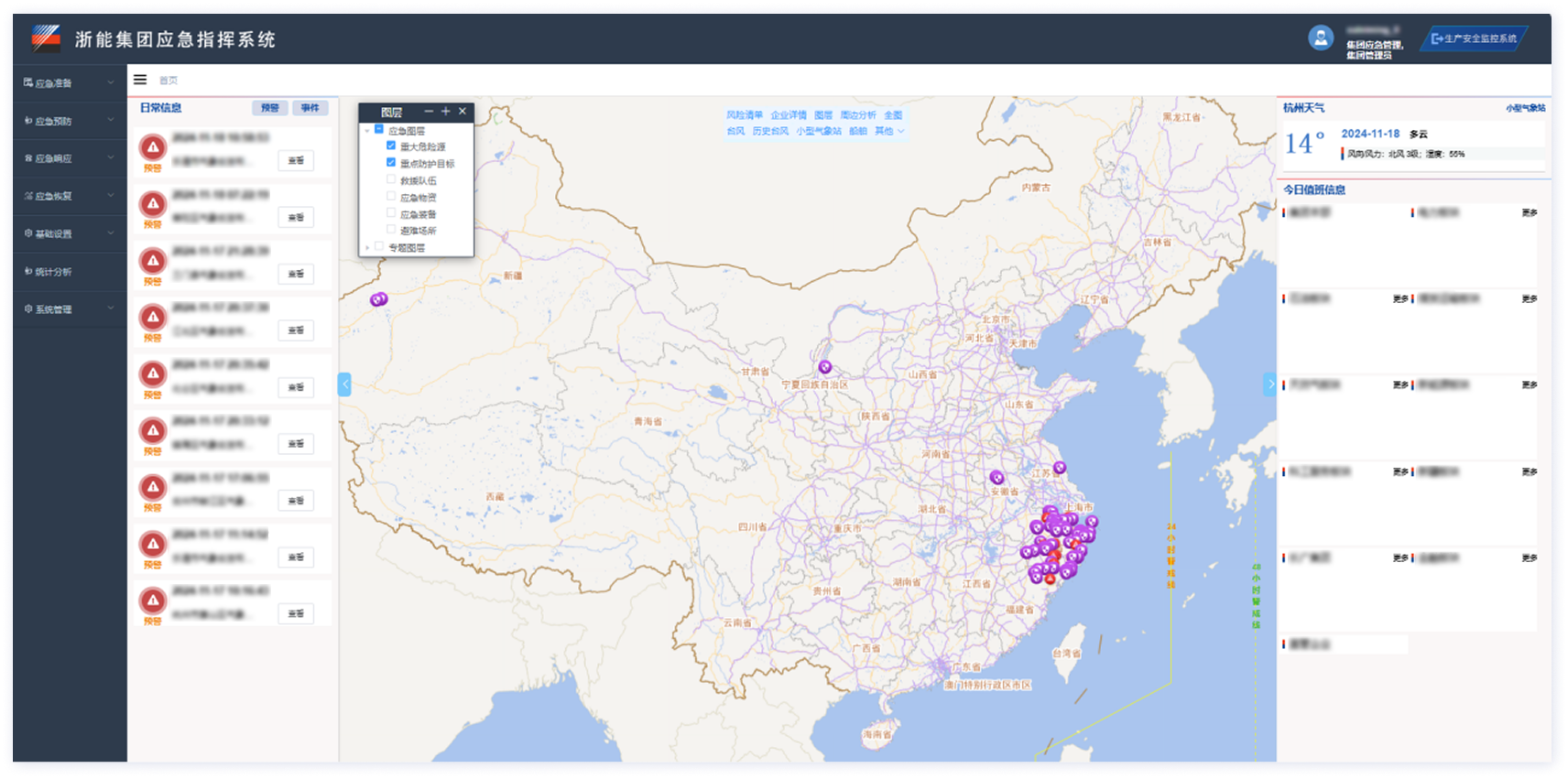
Task: Collapse the left panel via blue arrow handle
Action: [344, 384]
